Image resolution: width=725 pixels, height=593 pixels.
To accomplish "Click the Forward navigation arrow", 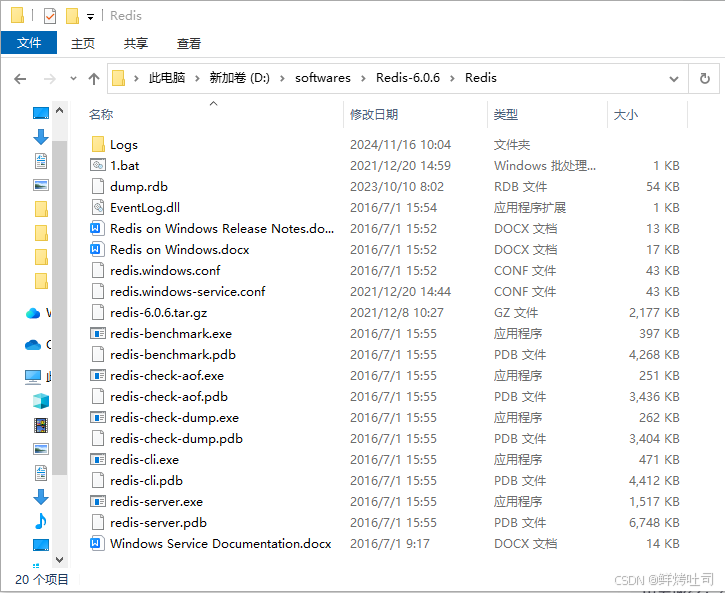I will [49, 79].
